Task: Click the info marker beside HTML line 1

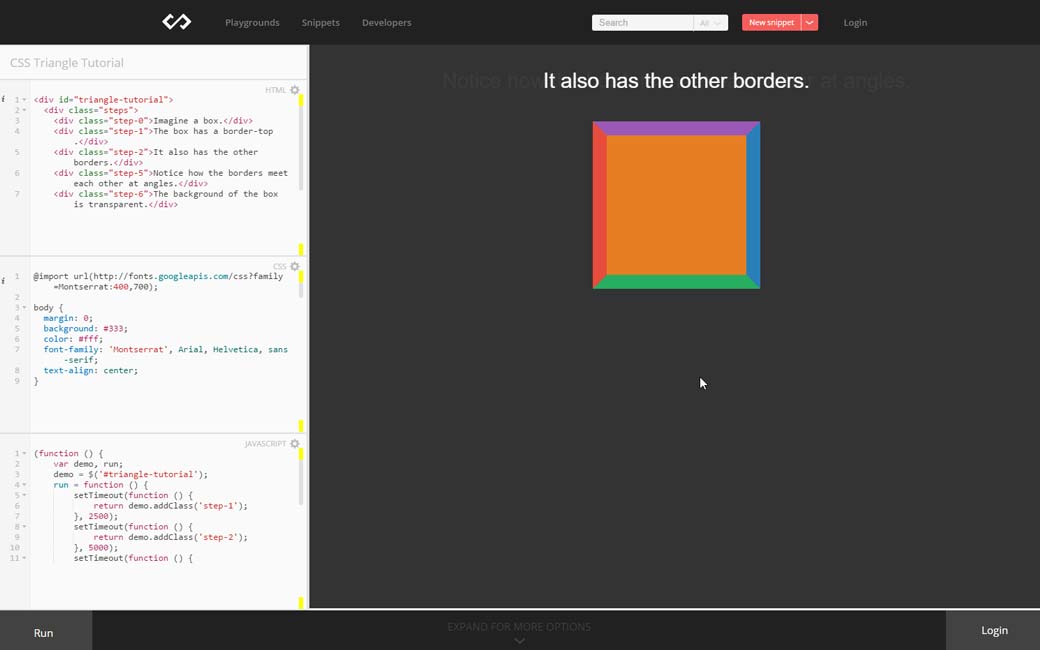Action: click(x=3, y=100)
